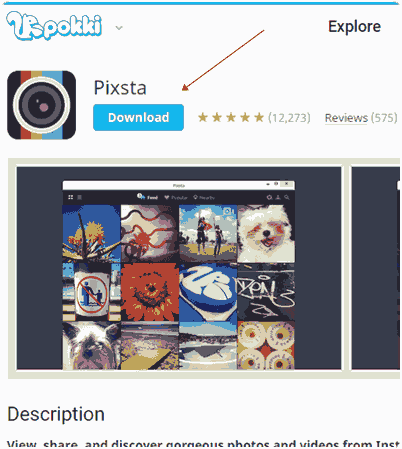Open the white fluffy dog photo
Screen dimensions: 402x449
tap(266, 234)
